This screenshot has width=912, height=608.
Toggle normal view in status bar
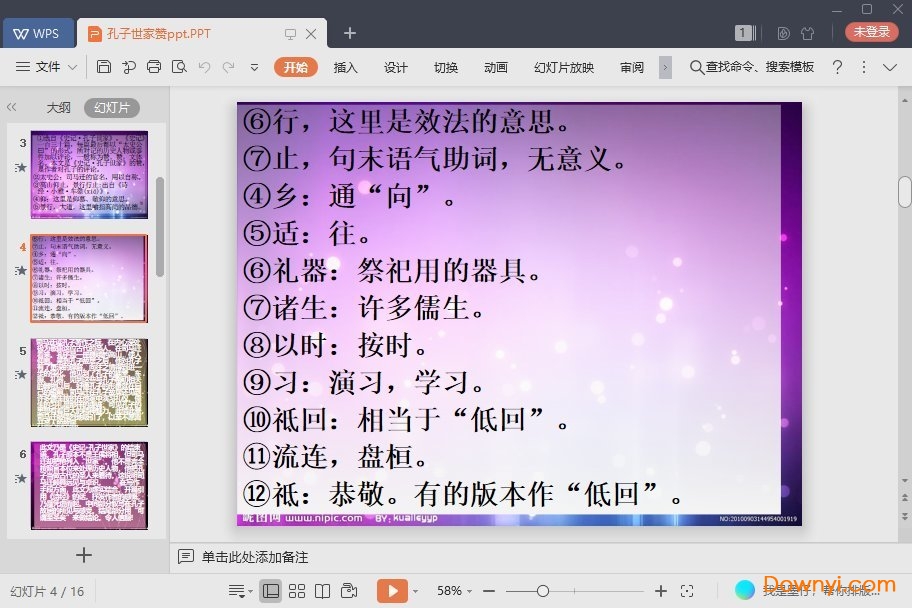coord(271,591)
